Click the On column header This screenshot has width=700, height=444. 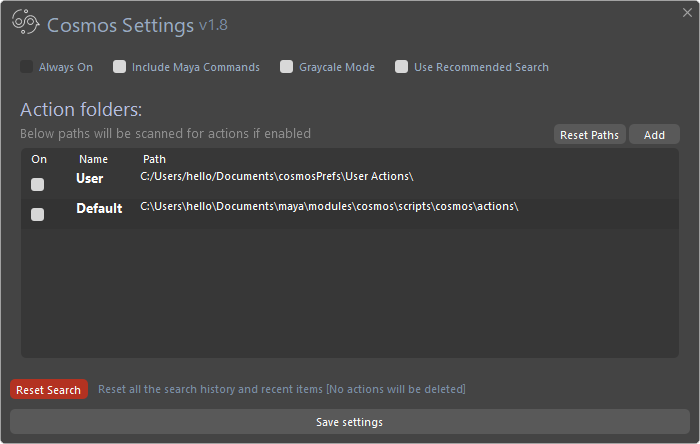point(39,159)
